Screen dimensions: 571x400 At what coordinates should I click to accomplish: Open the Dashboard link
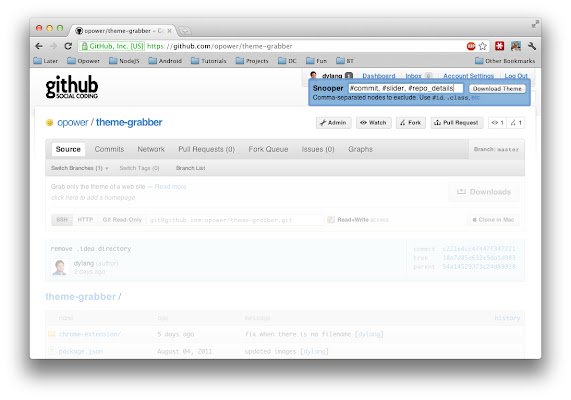coord(379,76)
